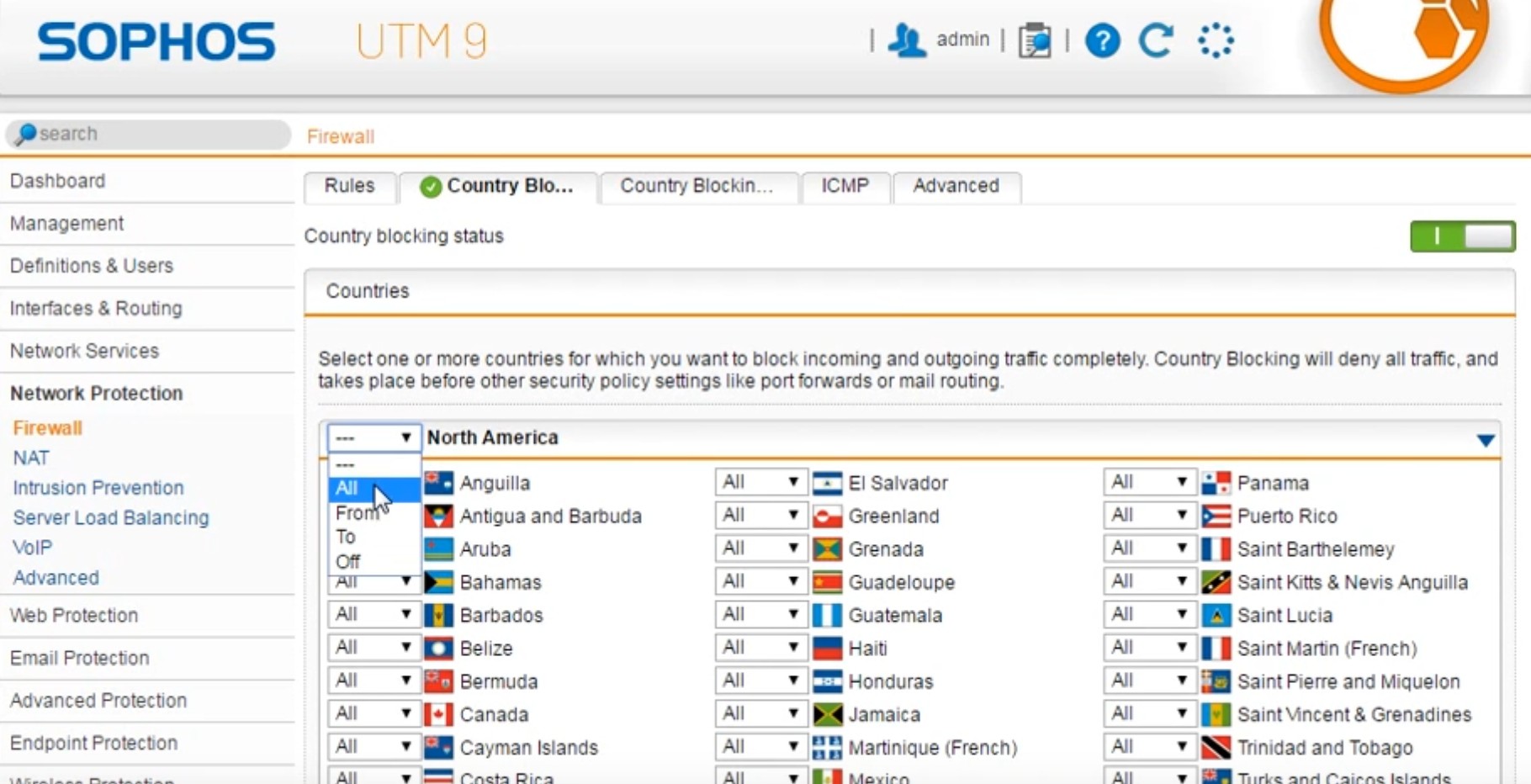
Task: Click the search magnifier icon
Action: click(26, 134)
